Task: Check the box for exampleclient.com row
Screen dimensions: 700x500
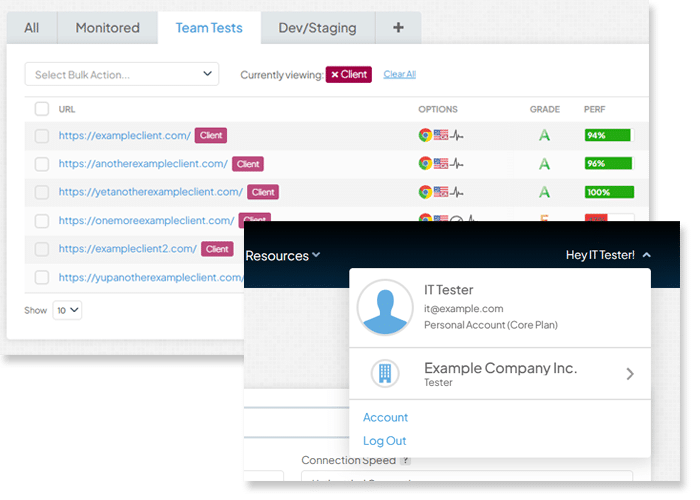Action: pyautogui.click(x=42, y=136)
